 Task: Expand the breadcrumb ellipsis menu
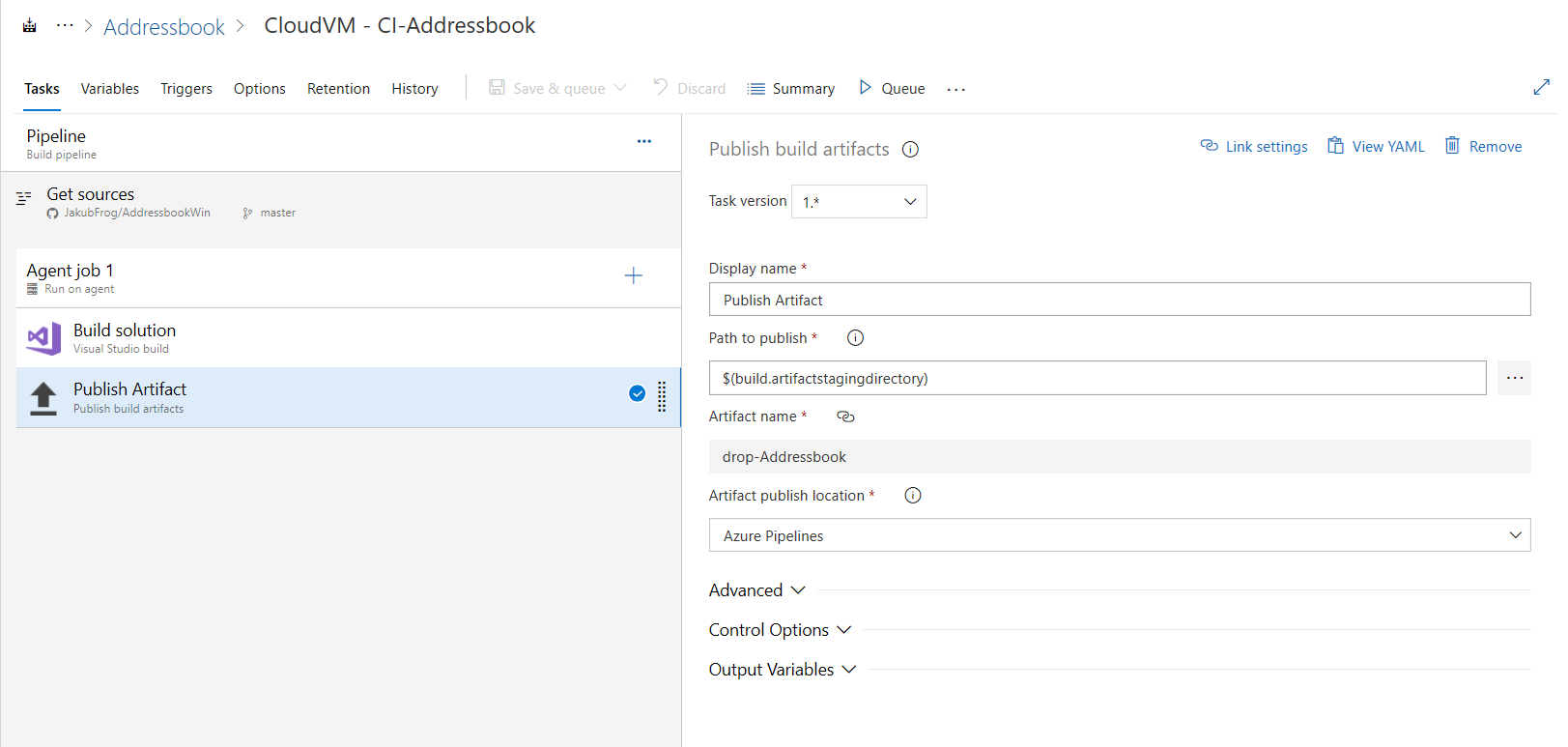[x=65, y=25]
